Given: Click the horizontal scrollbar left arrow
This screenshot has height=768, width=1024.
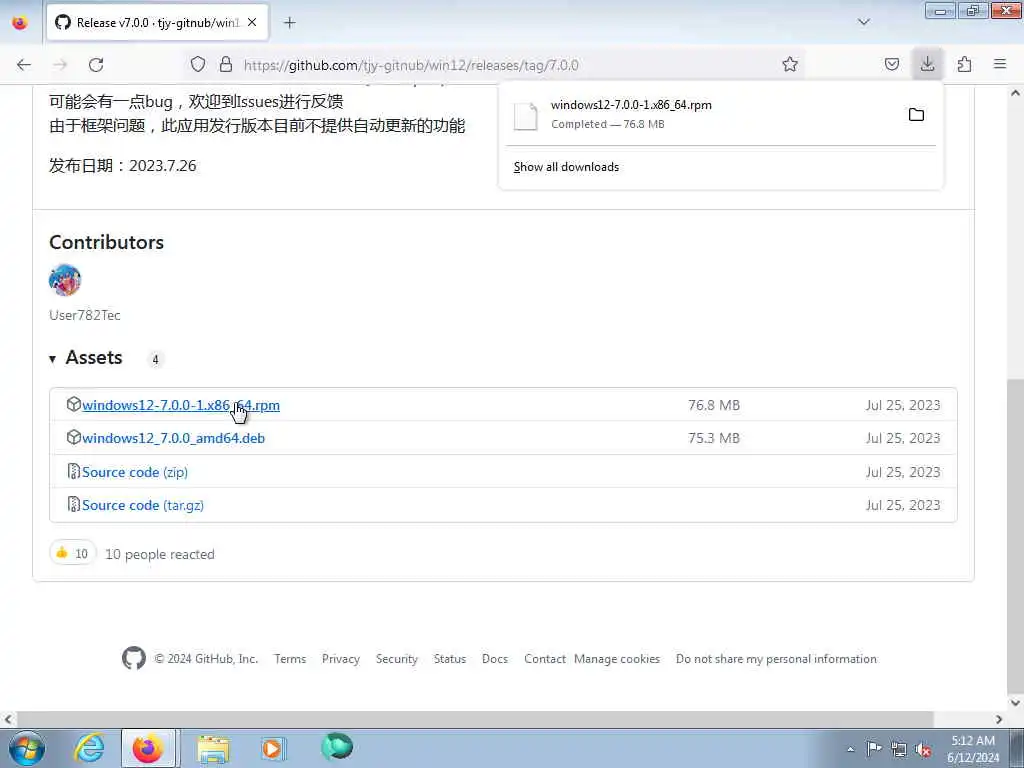Looking at the screenshot, I should point(8,719).
